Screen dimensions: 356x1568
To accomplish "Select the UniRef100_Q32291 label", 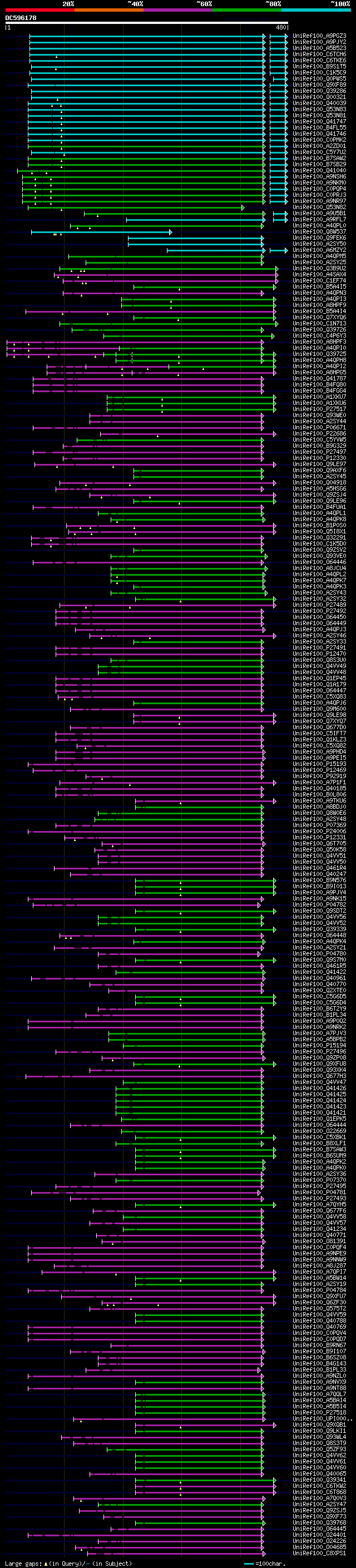I will [x=319, y=537].
